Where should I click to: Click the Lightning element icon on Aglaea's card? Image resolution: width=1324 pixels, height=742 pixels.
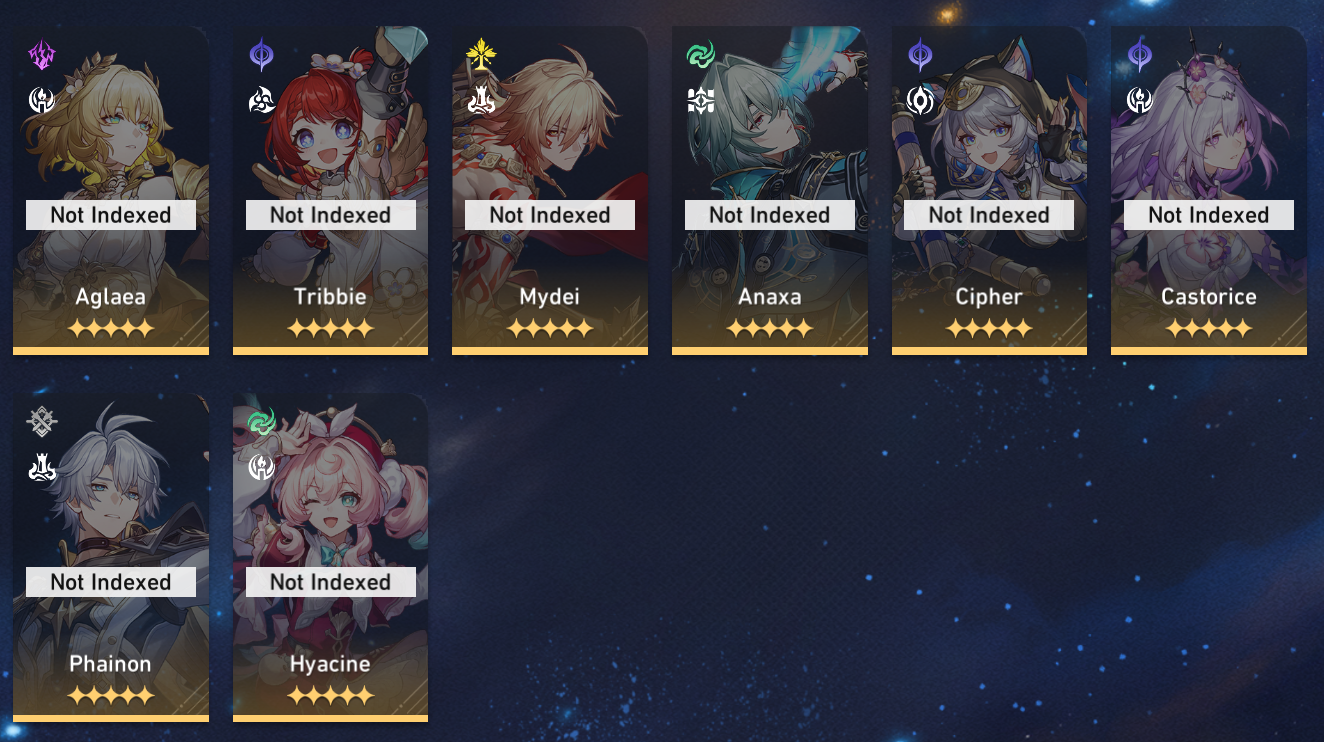41,55
